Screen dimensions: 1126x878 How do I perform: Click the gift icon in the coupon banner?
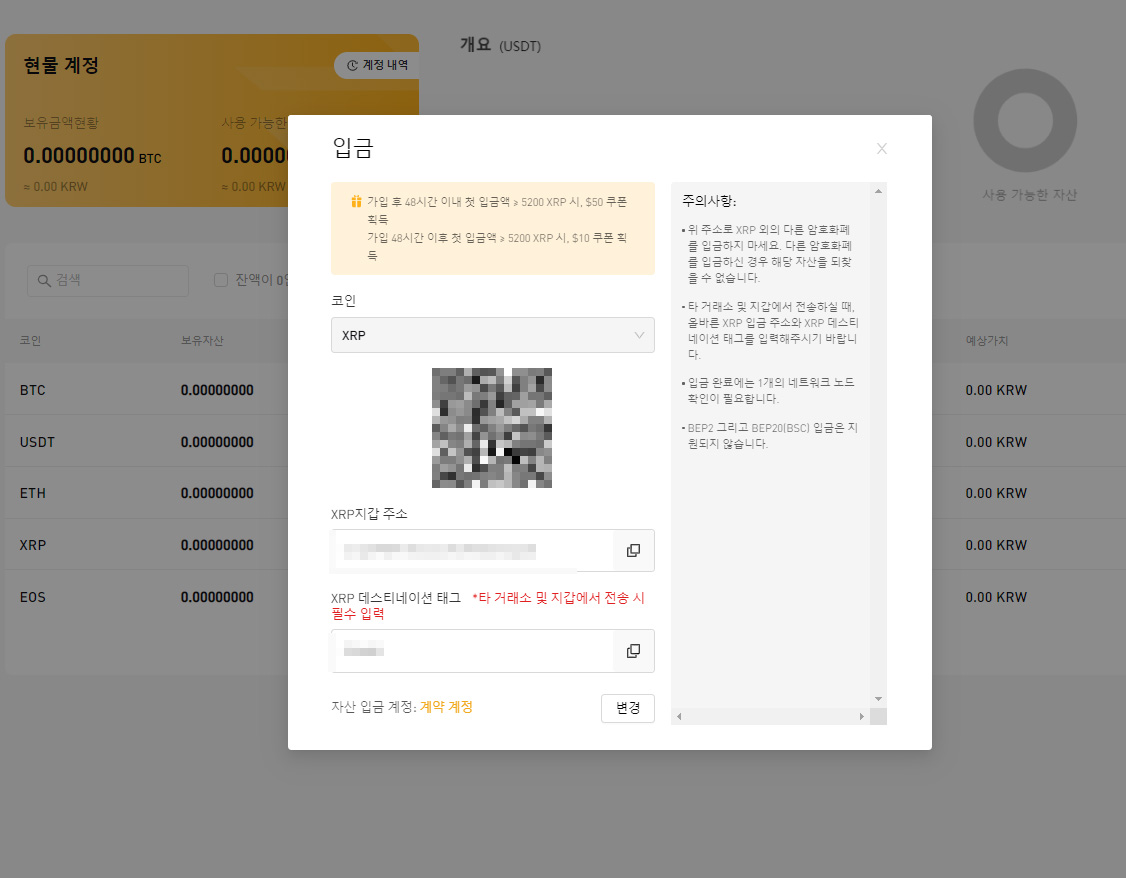click(x=355, y=202)
